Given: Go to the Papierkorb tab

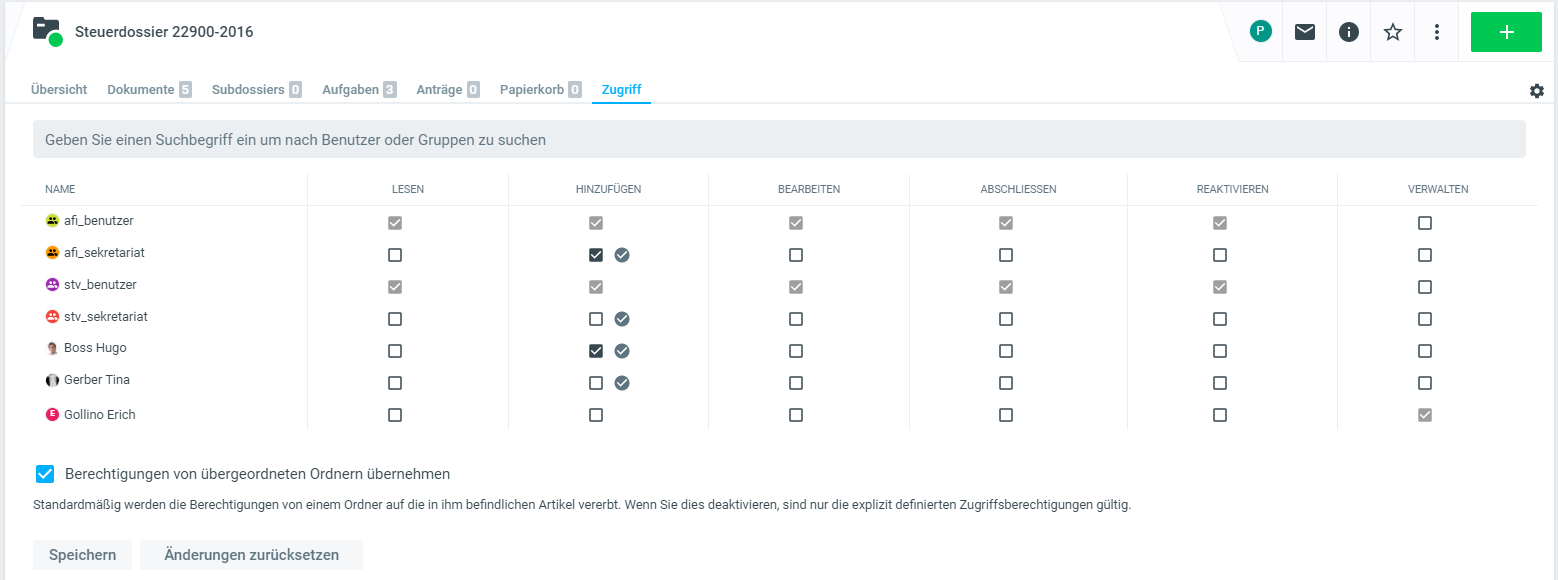Looking at the screenshot, I should [x=532, y=89].
